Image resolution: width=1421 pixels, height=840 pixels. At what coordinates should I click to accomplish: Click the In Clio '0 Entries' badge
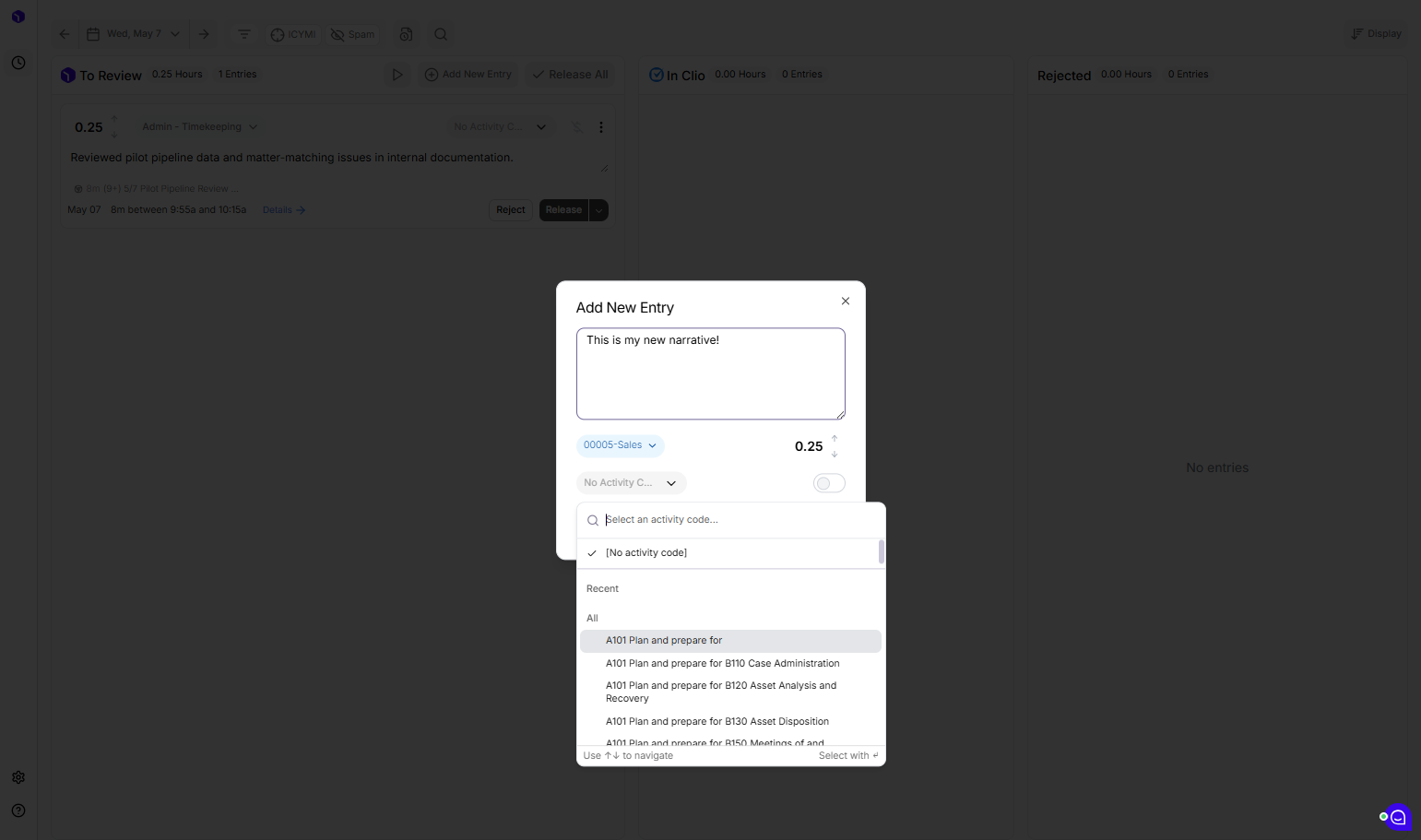point(802,75)
